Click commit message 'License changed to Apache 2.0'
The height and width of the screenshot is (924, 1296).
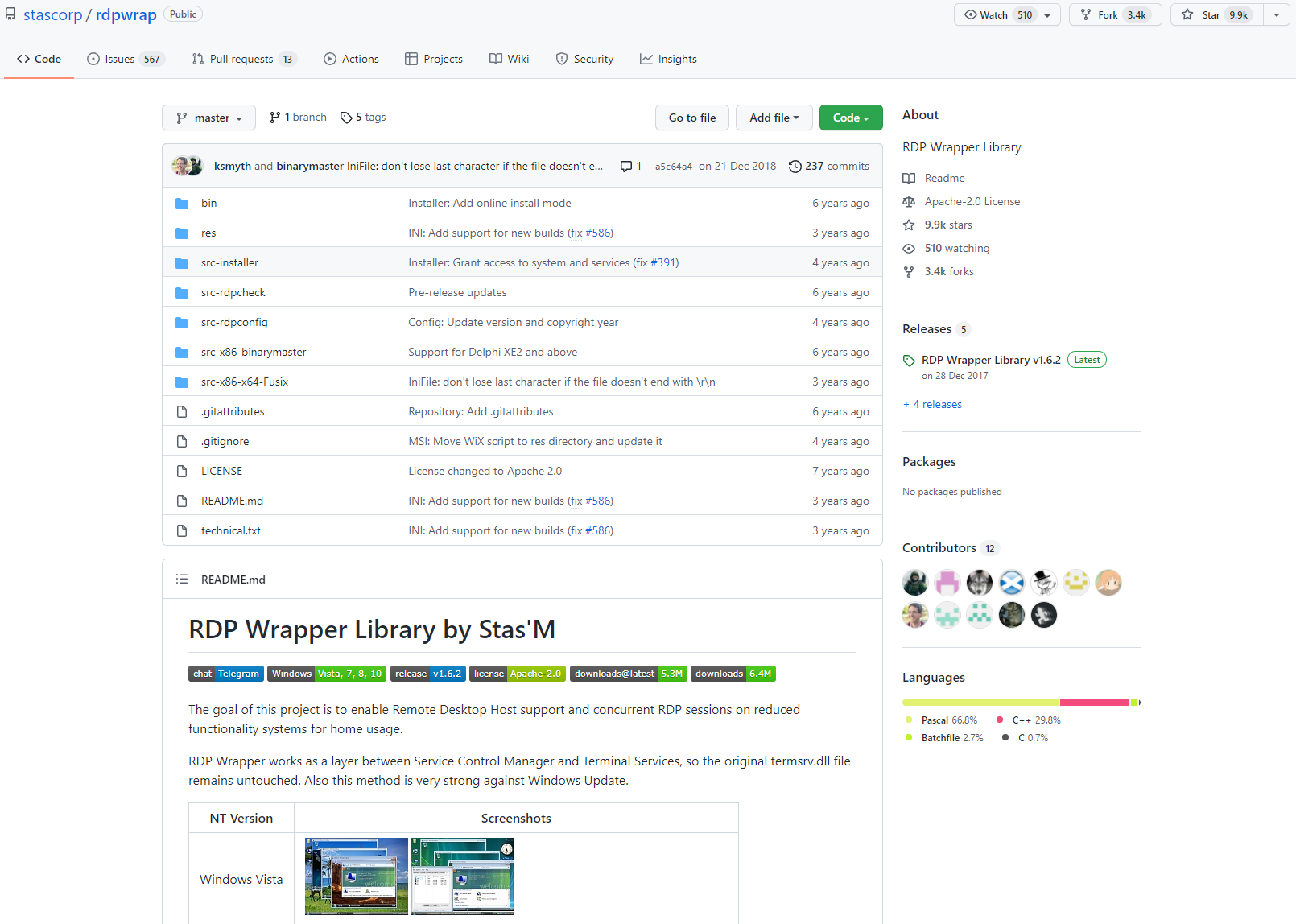point(485,472)
